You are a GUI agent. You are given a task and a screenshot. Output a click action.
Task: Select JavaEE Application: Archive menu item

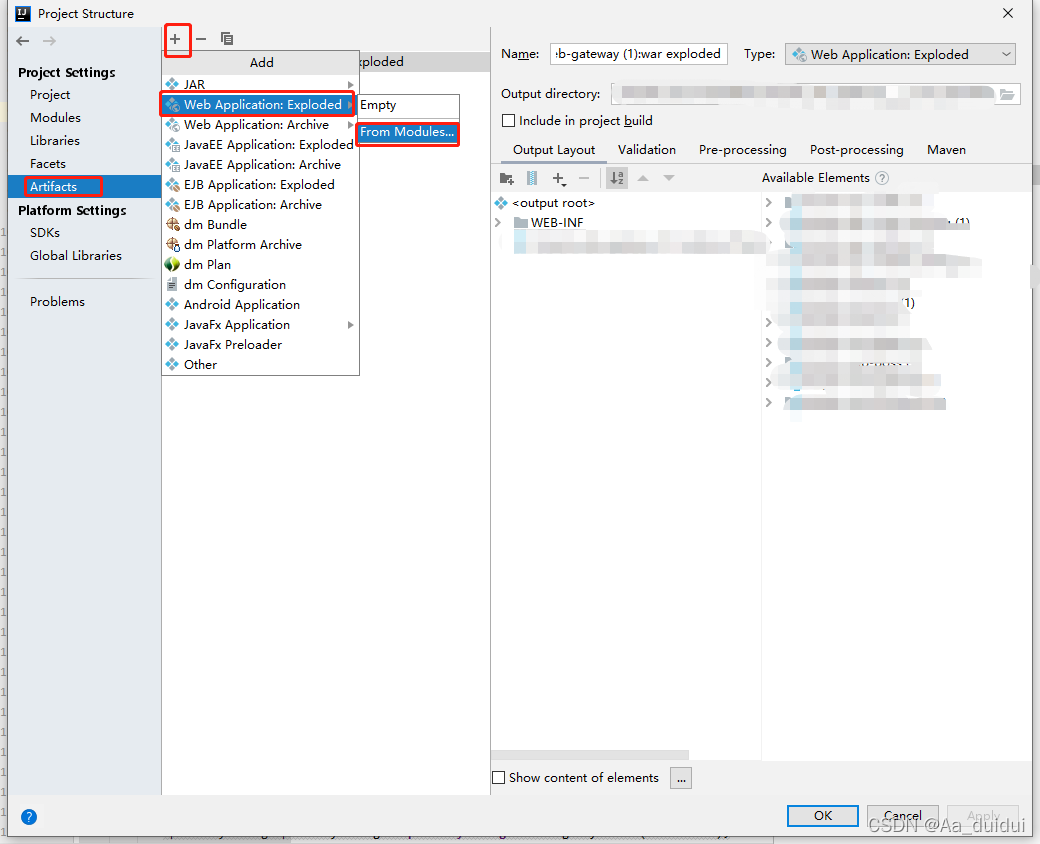coord(260,165)
